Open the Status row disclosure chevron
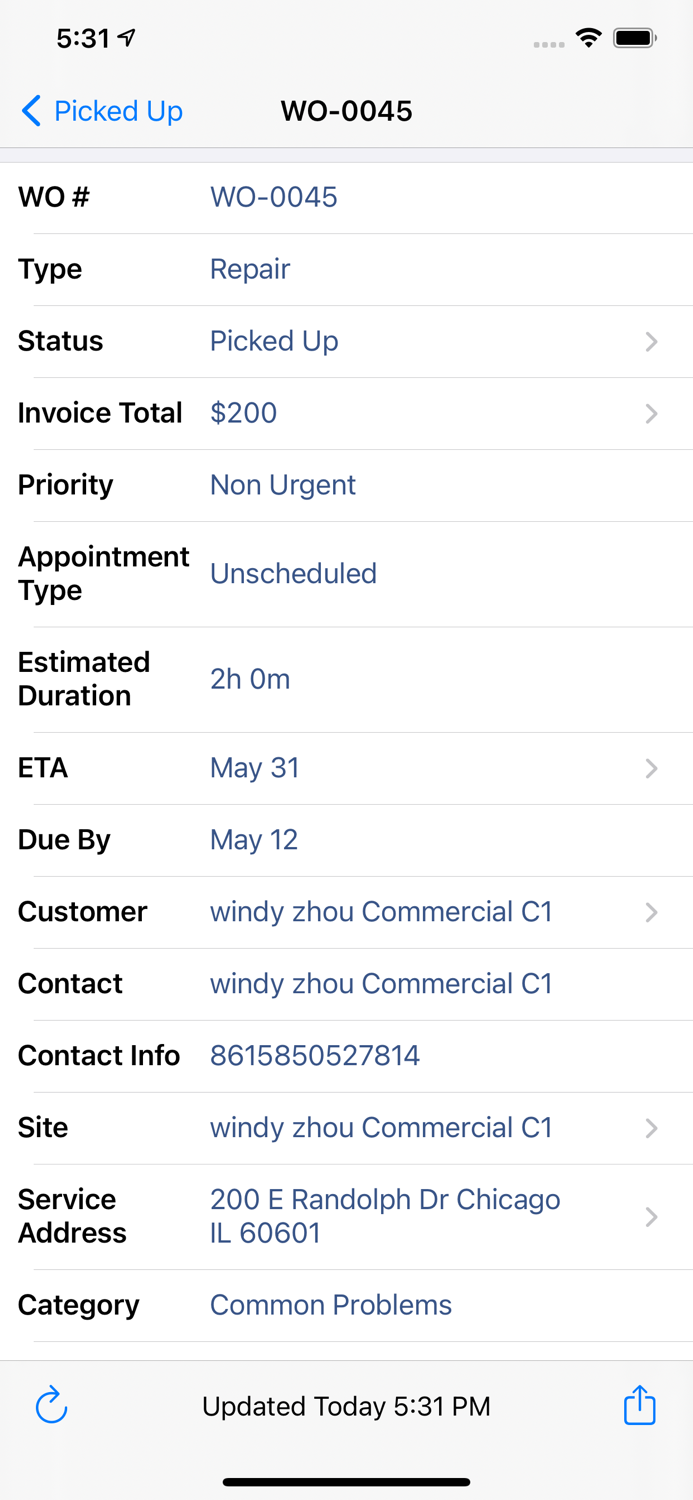The image size is (693, 1500). (651, 341)
